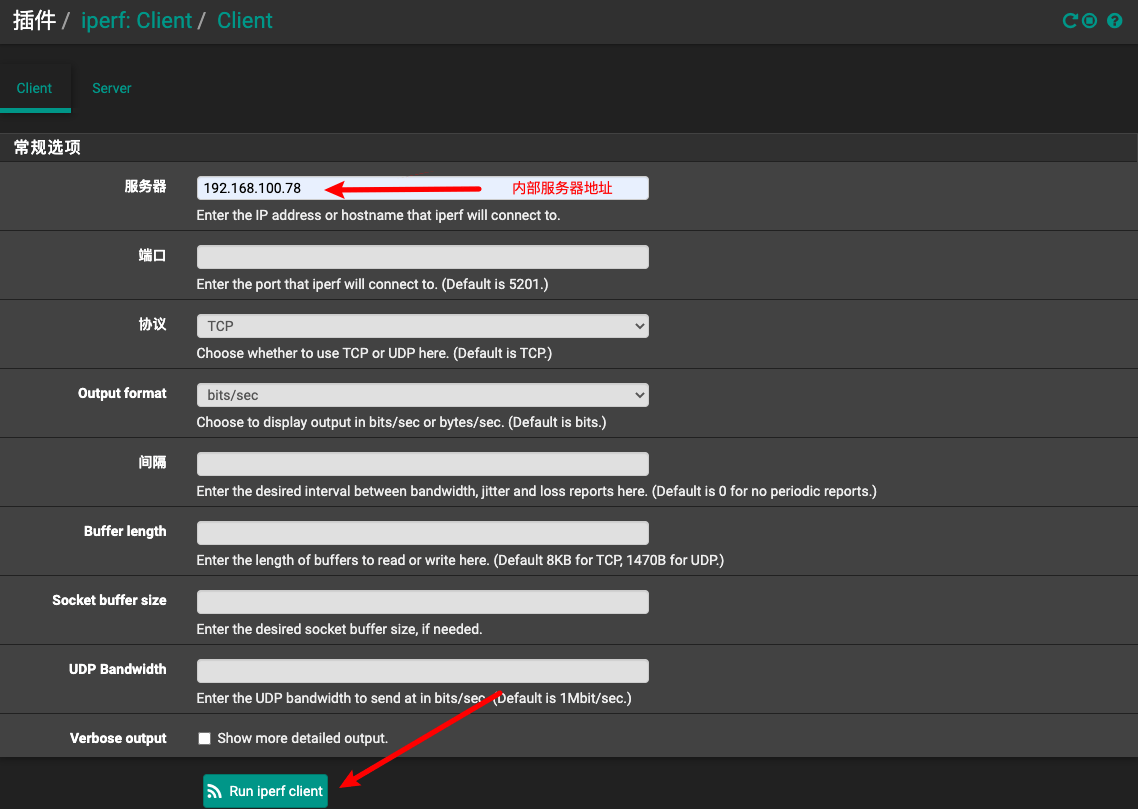This screenshot has height=809, width=1138.
Task: Focus the UDP Bandwidth input field
Action: (x=422, y=671)
